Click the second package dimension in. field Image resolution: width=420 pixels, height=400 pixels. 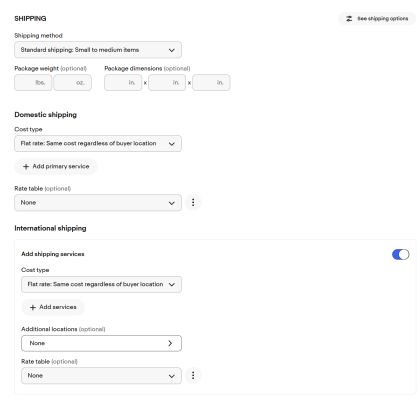(167, 83)
